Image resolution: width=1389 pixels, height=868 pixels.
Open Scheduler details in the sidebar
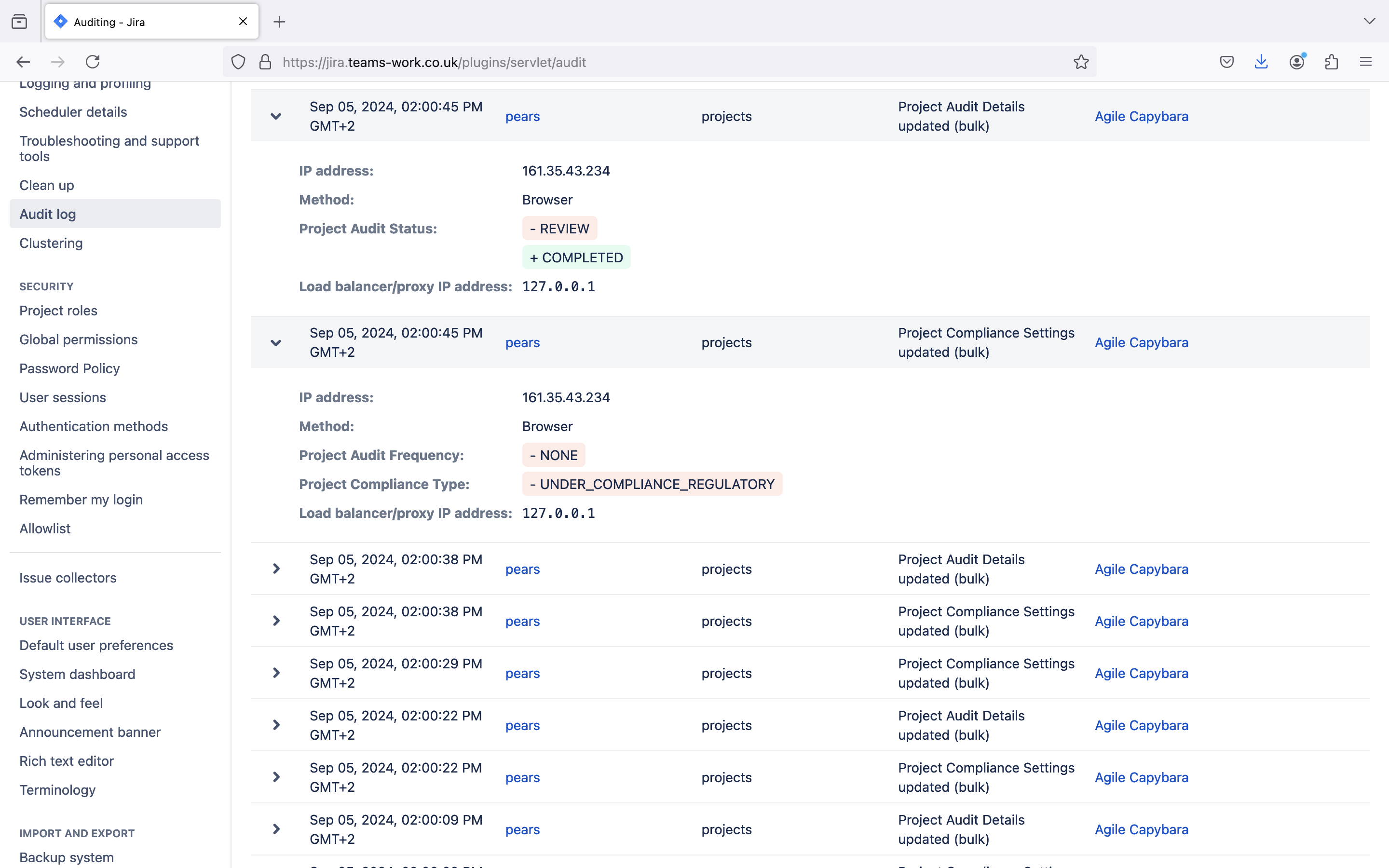pos(73,112)
